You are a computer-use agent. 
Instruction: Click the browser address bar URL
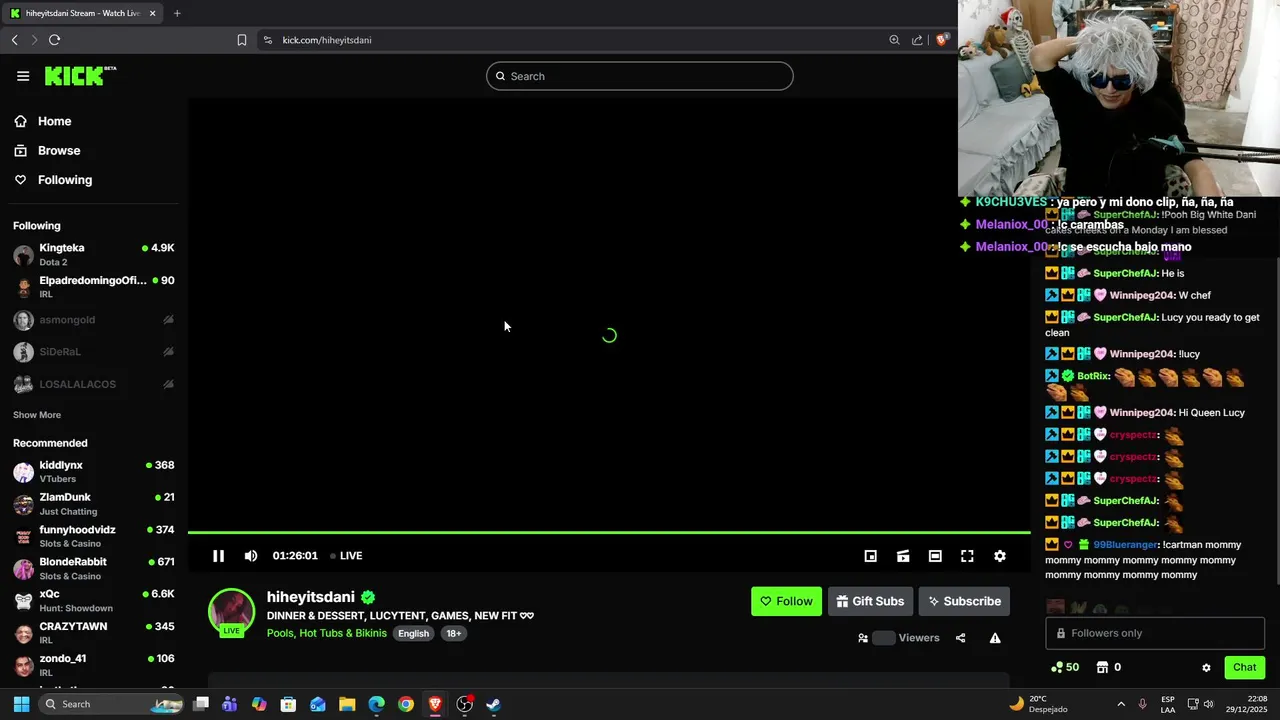coord(327,40)
